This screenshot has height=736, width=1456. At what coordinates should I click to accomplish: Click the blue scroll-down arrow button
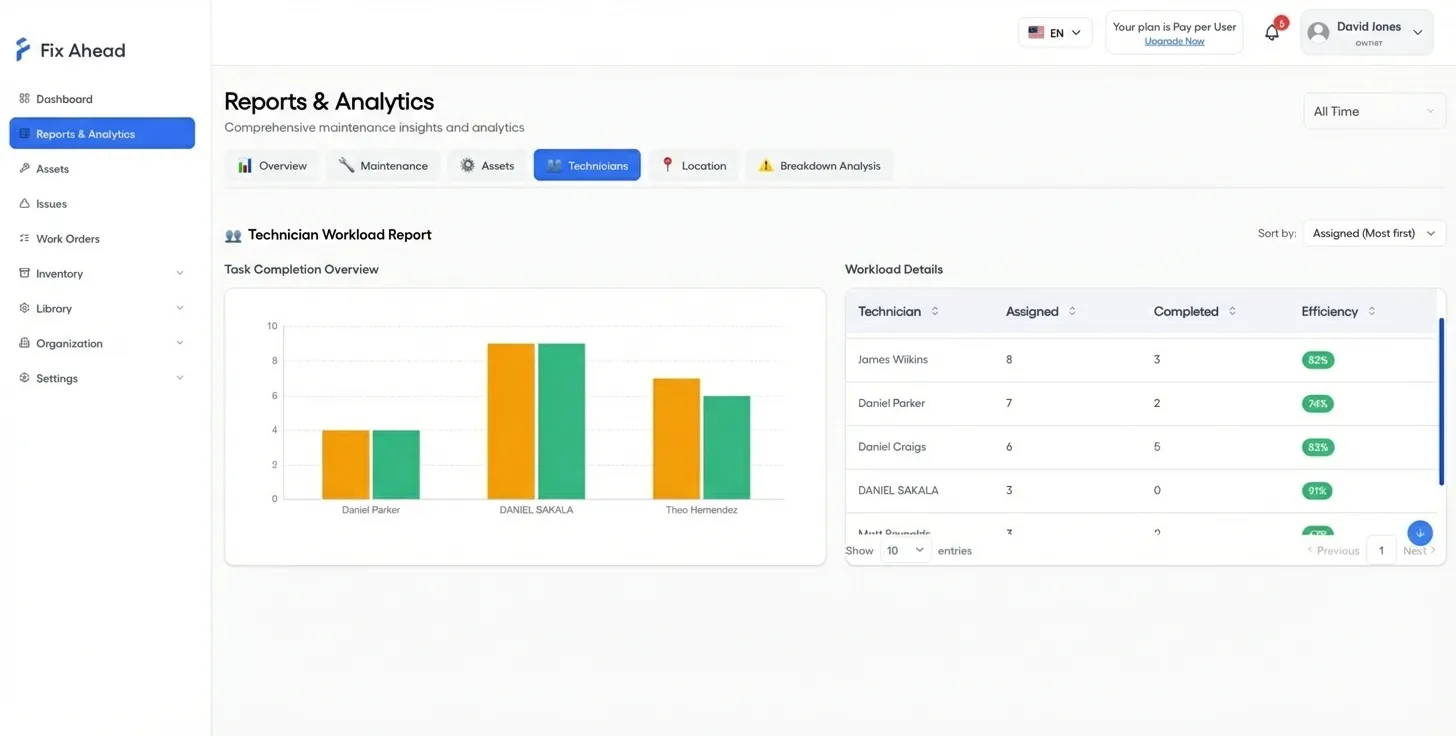pyautogui.click(x=1419, y=533)
